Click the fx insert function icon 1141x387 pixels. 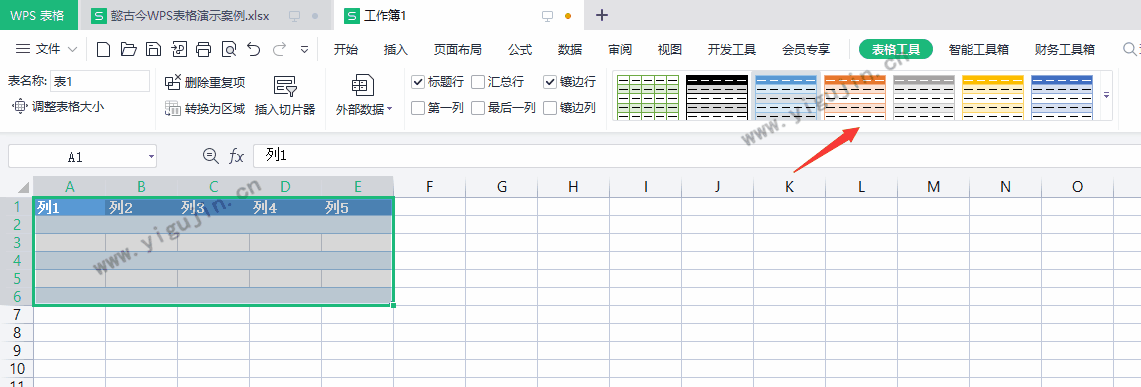[x=236, y=156]
